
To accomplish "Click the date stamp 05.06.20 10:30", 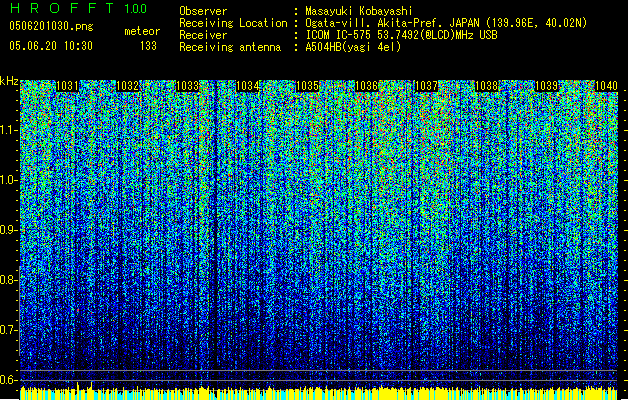I will 50,46.
